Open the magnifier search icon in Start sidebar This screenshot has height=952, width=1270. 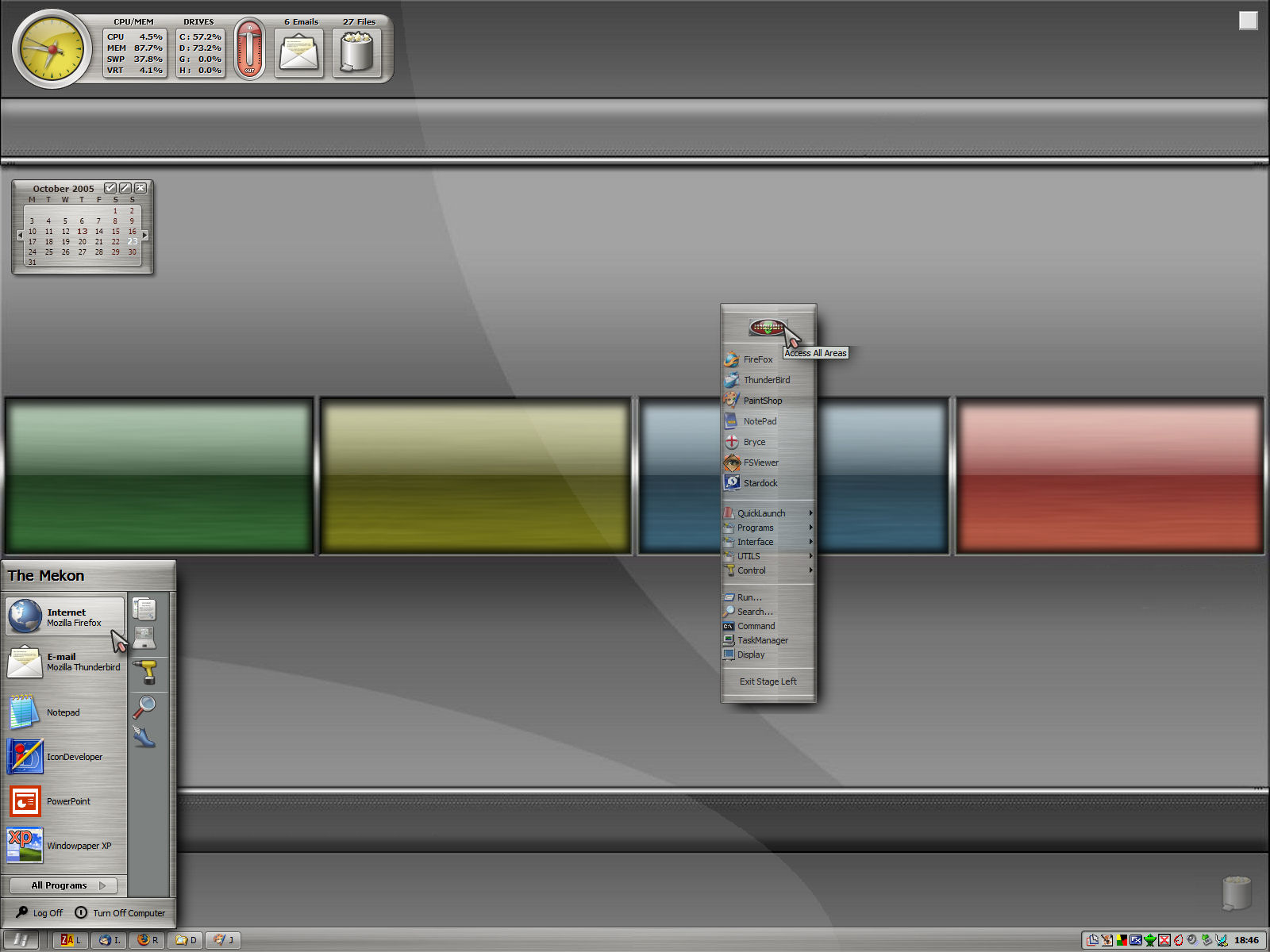(144, 706)
